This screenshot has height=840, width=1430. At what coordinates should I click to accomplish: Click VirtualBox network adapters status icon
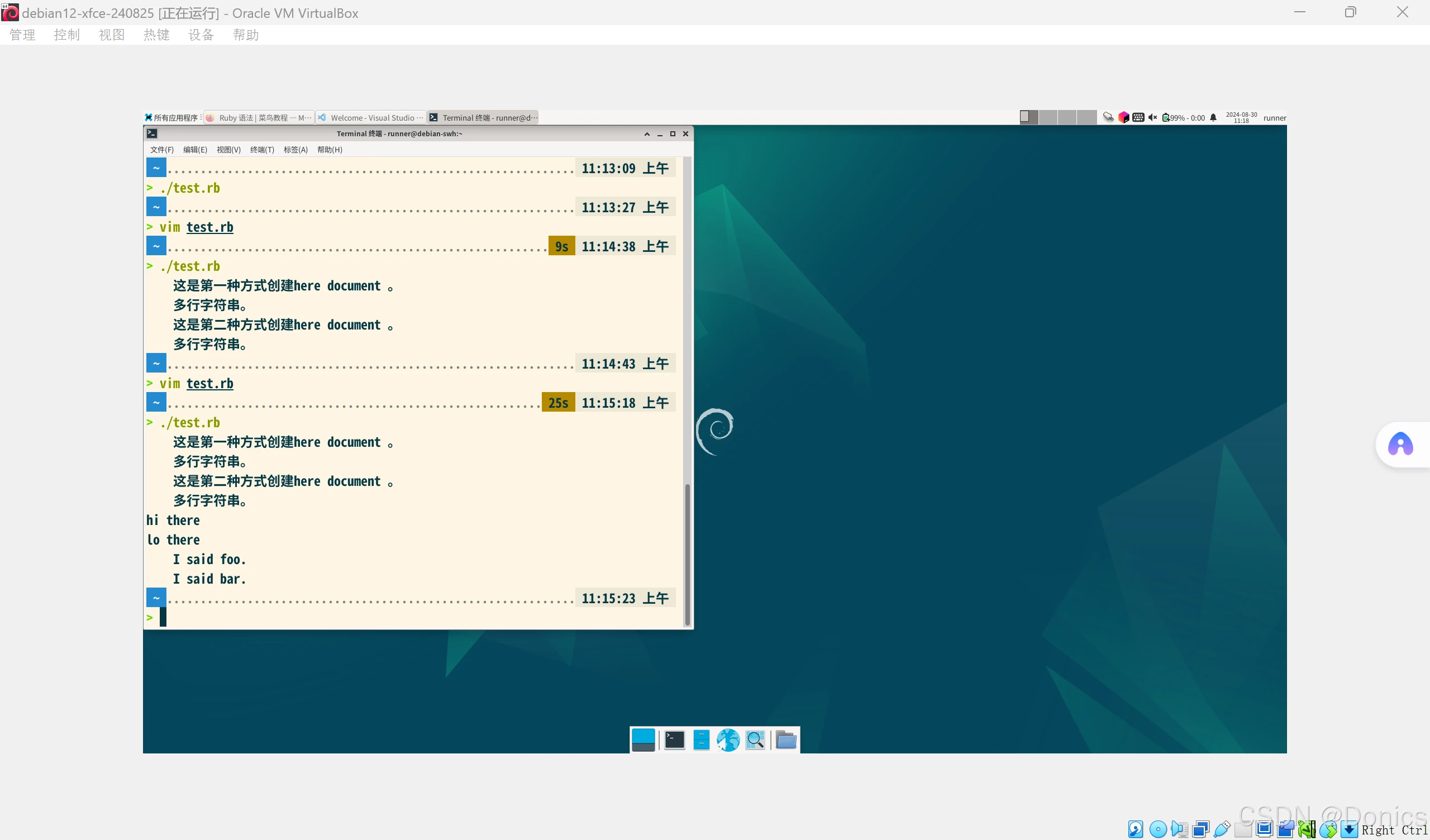point(1201,829)
